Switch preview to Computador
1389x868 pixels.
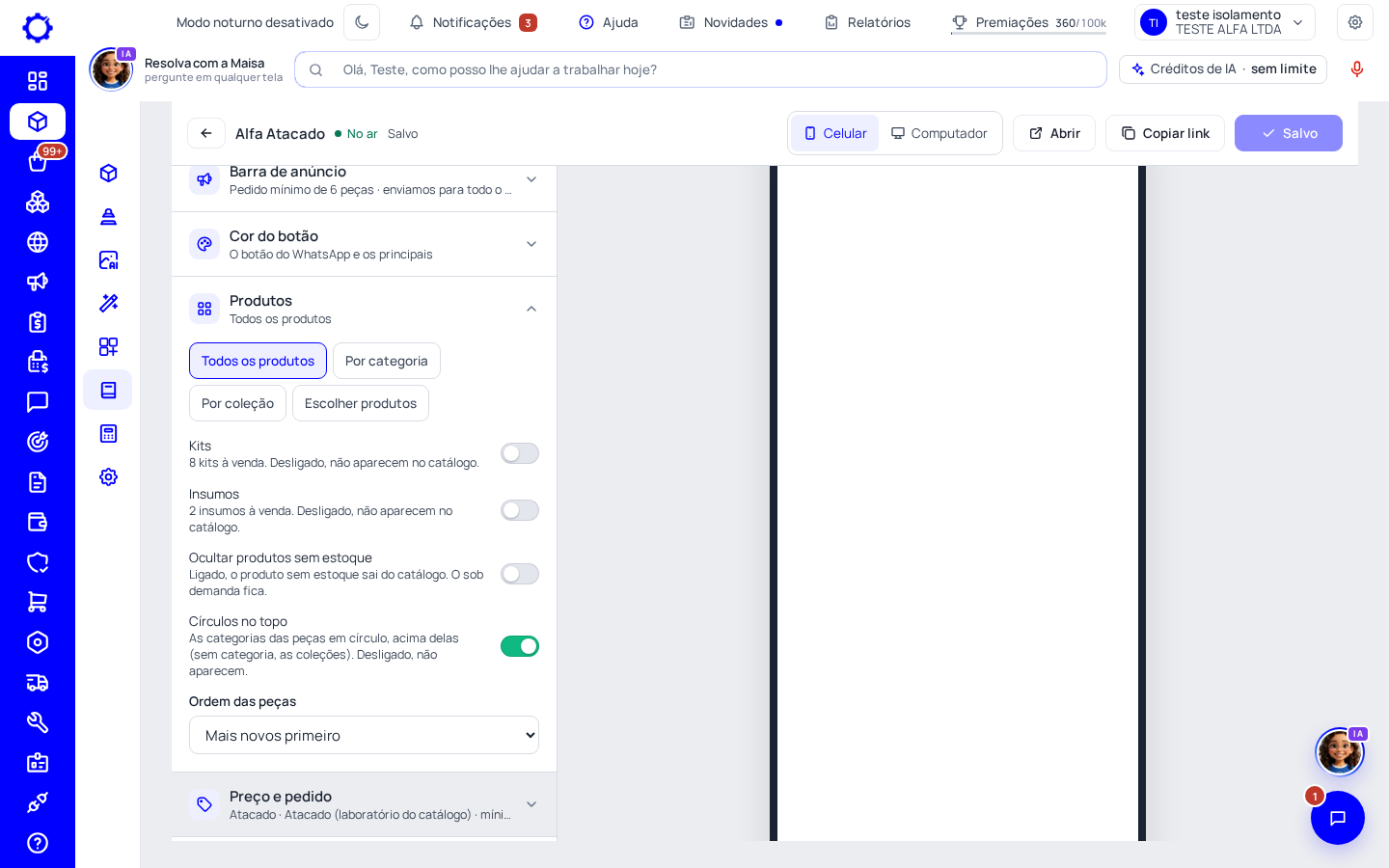coord(939,133)
